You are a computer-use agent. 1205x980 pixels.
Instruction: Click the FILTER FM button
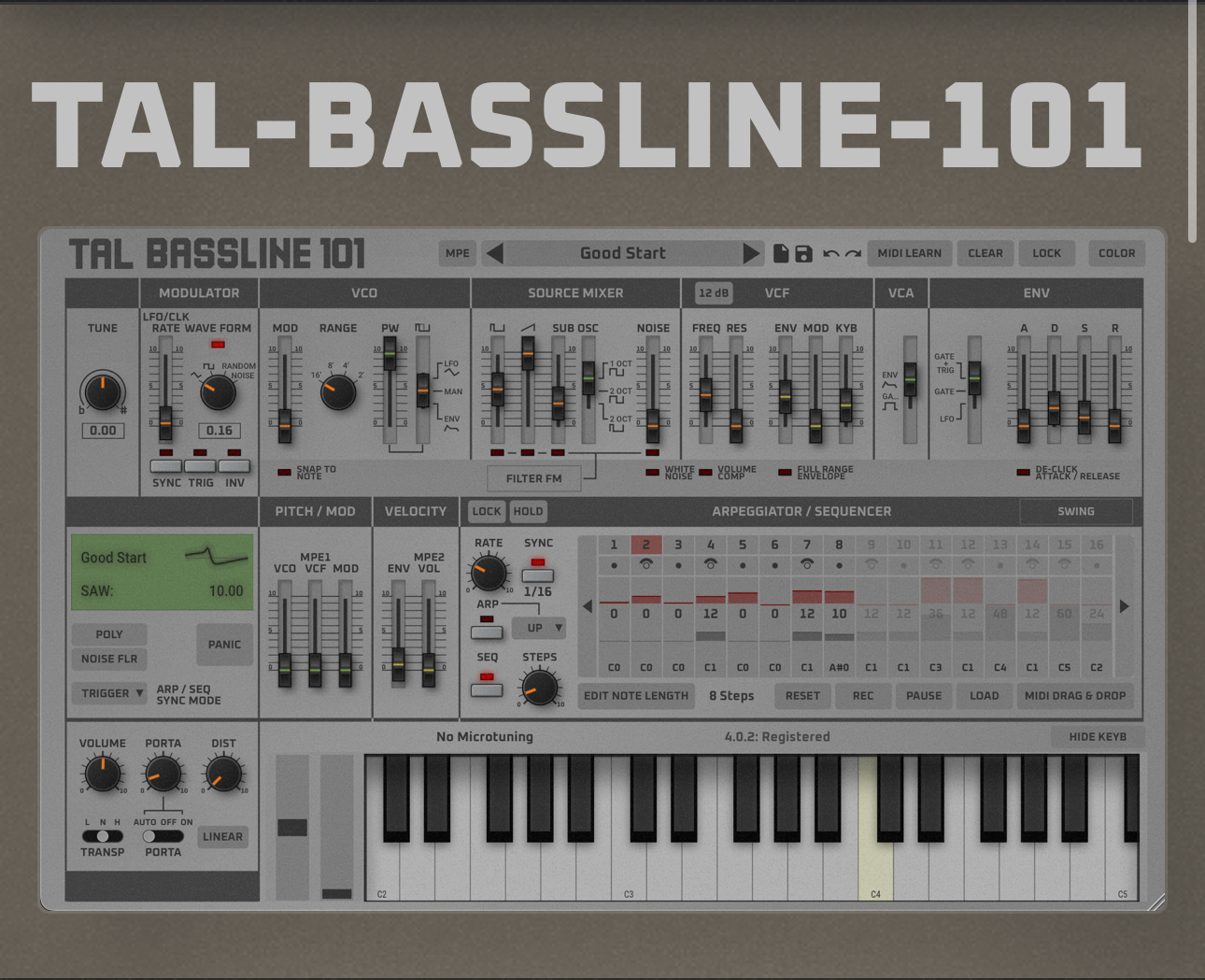click(534, 478)
